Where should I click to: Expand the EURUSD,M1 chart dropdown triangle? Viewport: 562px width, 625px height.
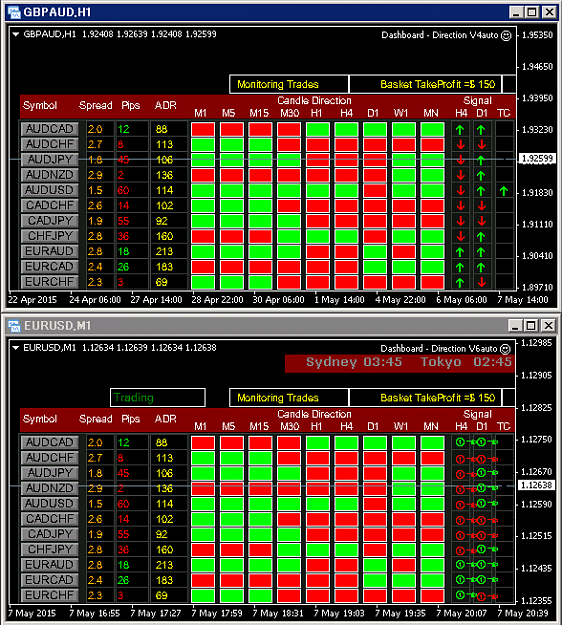(x=16, y=348)
